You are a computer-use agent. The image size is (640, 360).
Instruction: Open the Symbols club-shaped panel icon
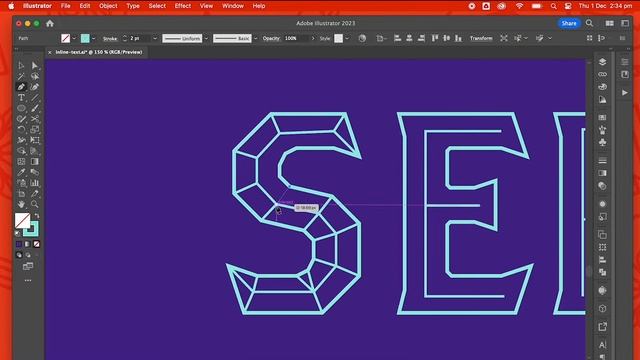[602, 142]
